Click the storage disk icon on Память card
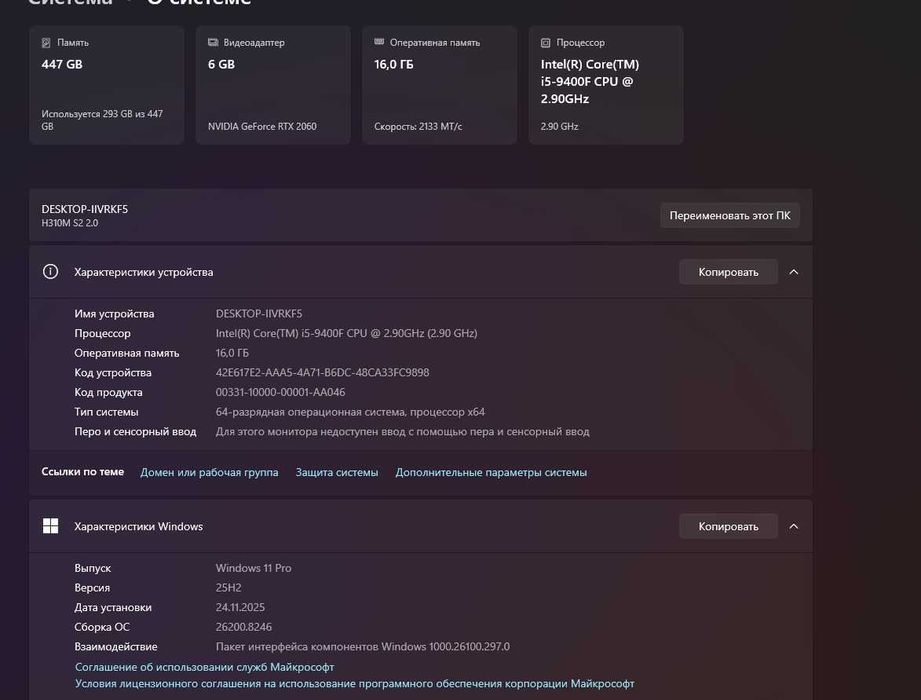 pos(46,43)
